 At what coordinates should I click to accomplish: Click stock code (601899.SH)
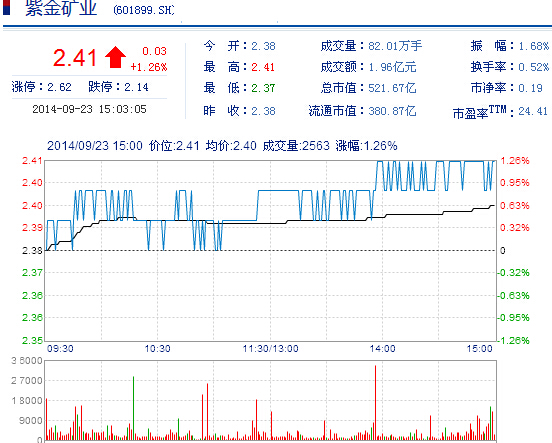coord(144,10)
